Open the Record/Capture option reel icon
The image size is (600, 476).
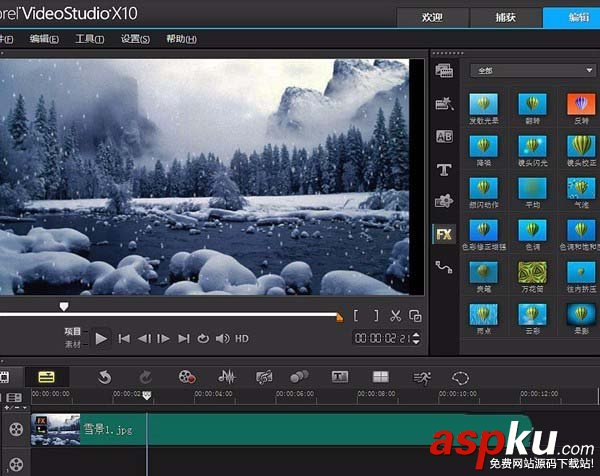[x=187, y=377]
